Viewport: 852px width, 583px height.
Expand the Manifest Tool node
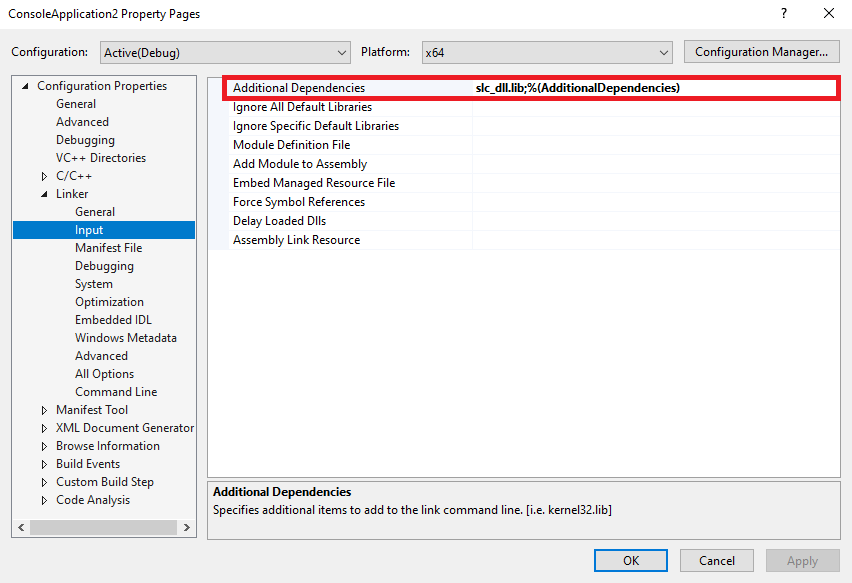pos(44,410)
